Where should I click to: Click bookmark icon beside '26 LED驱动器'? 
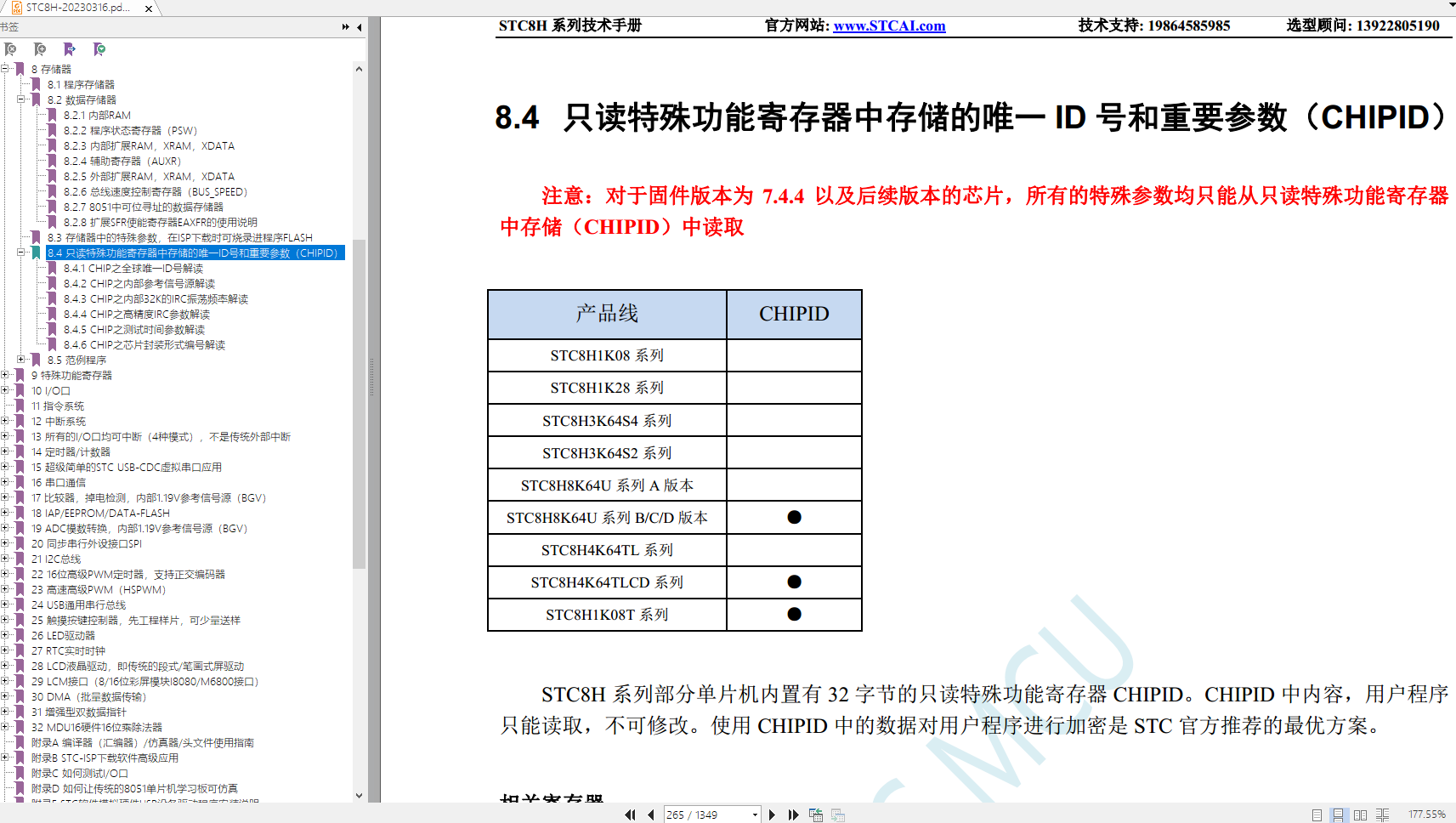[x=20, y=635]
